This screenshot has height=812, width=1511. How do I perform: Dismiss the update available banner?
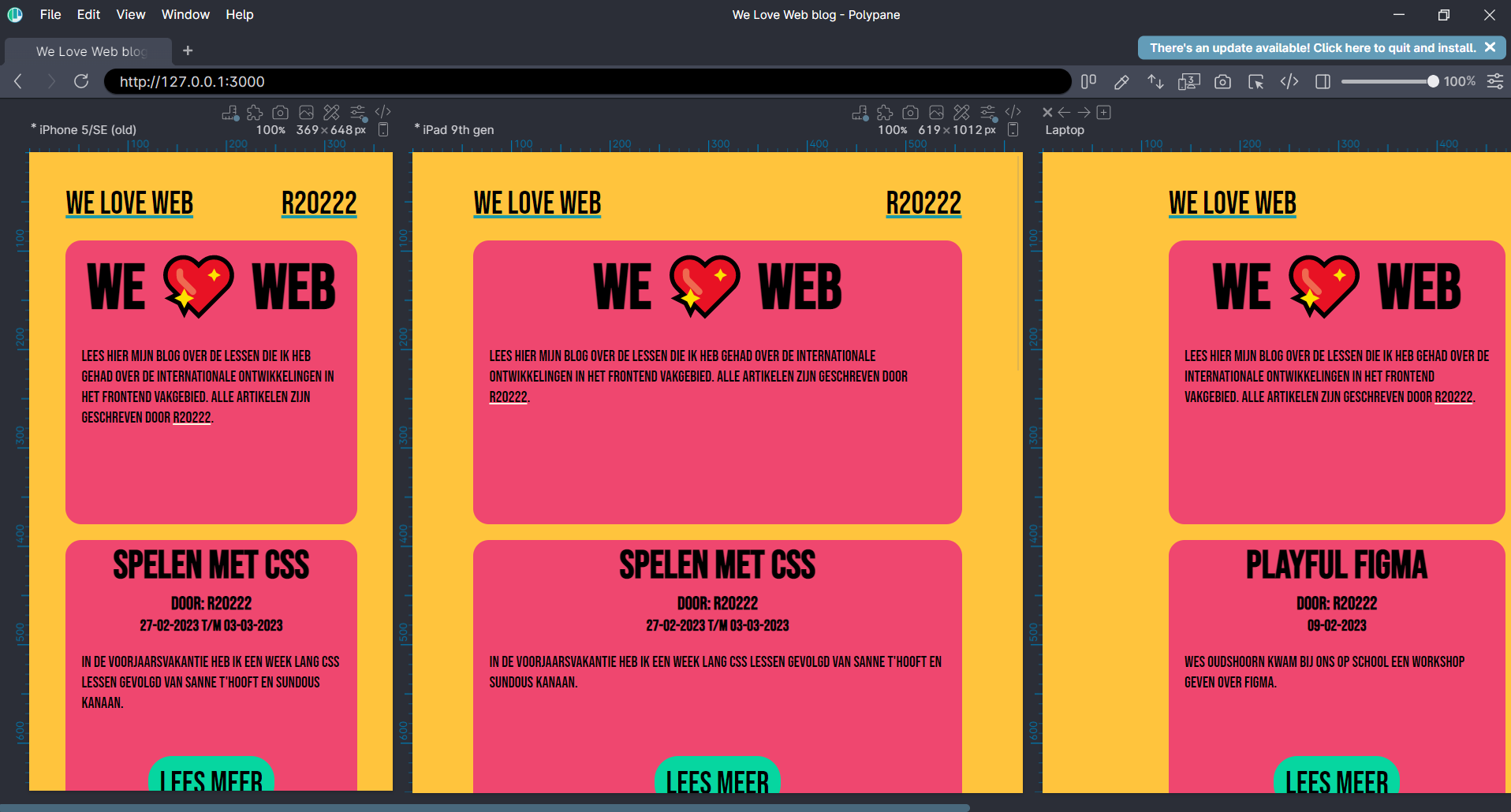point(1490,47)
